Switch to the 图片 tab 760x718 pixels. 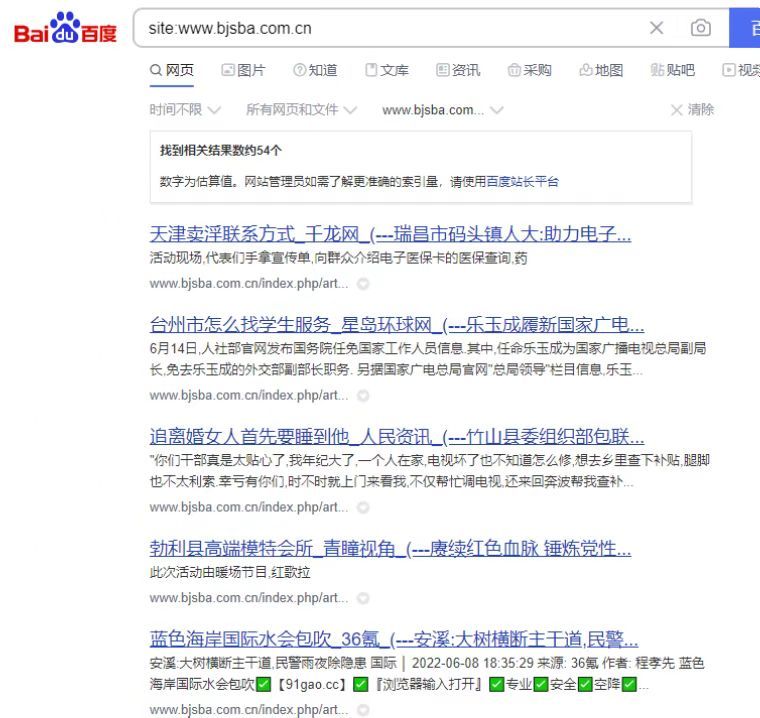click(x=243, y=70)
